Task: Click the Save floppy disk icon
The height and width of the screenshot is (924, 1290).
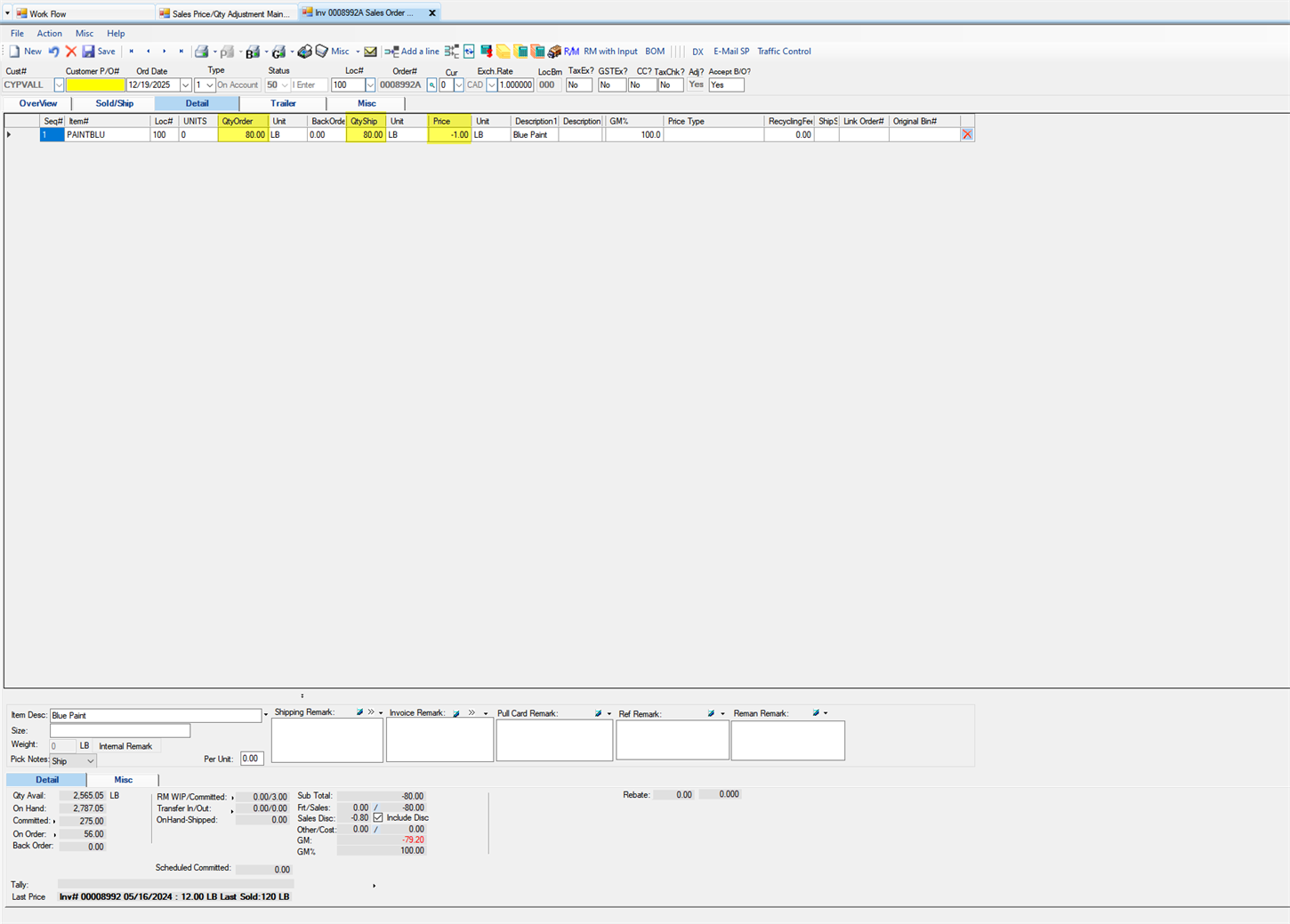Action: pos(89,52)
